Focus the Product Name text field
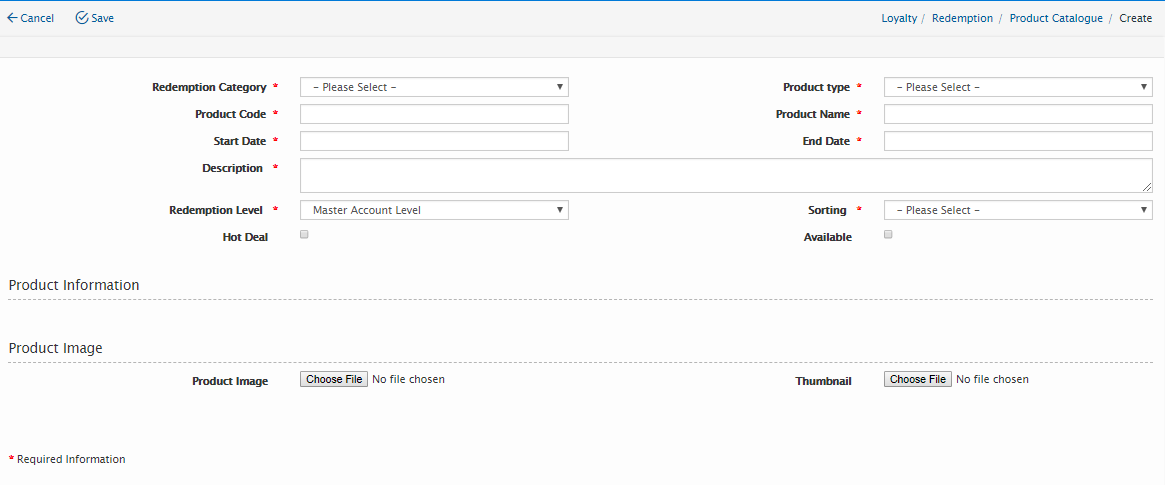 click(1018, 114)
